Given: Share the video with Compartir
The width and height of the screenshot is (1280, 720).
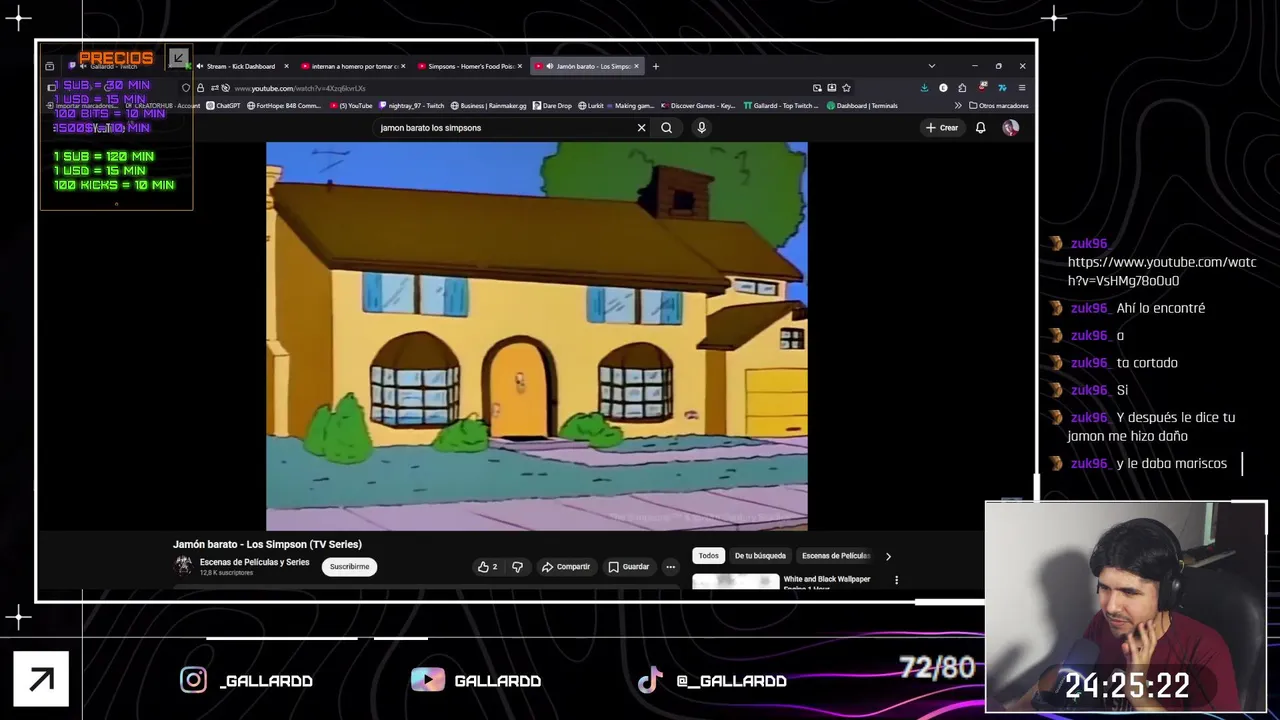Looking at the screenshot, I should [566, 567].
